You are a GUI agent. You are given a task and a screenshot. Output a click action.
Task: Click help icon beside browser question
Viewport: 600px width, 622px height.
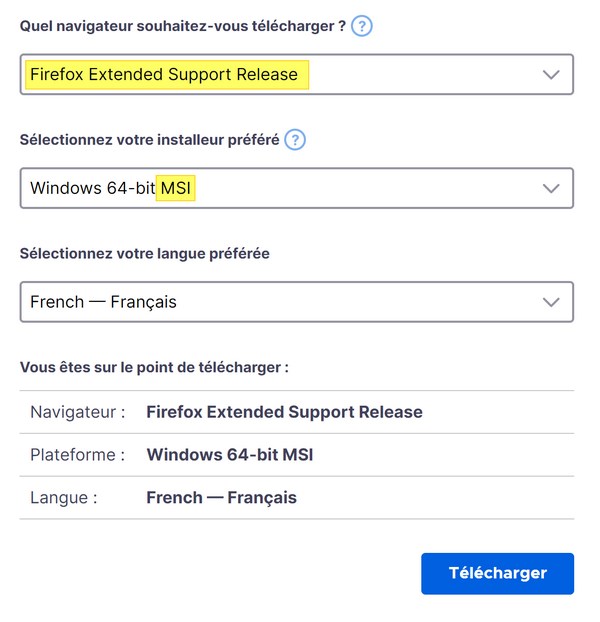pyautogui.click(x=362, y=26)
